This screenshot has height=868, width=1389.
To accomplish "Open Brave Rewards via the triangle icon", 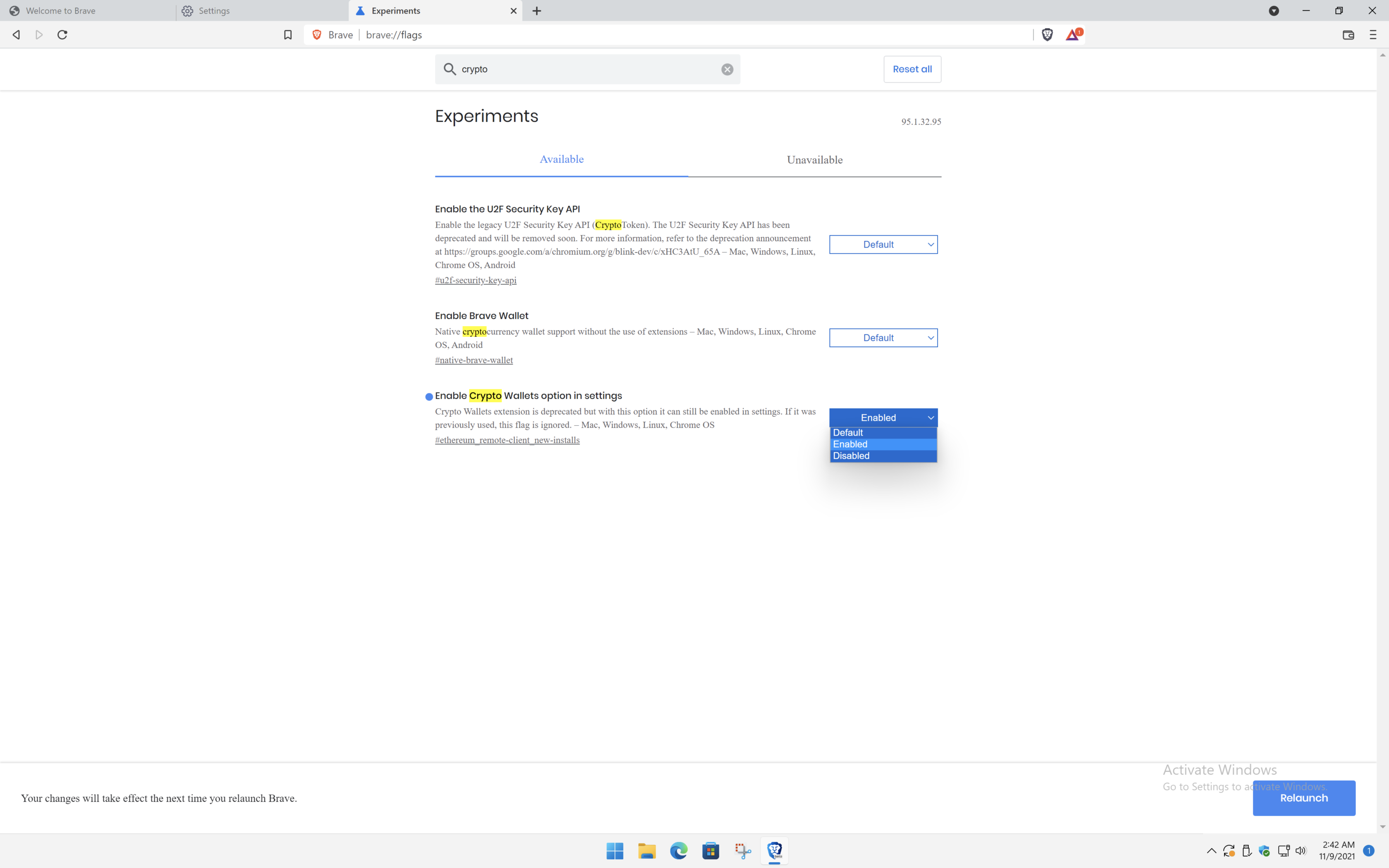I will click(1072, 34).
